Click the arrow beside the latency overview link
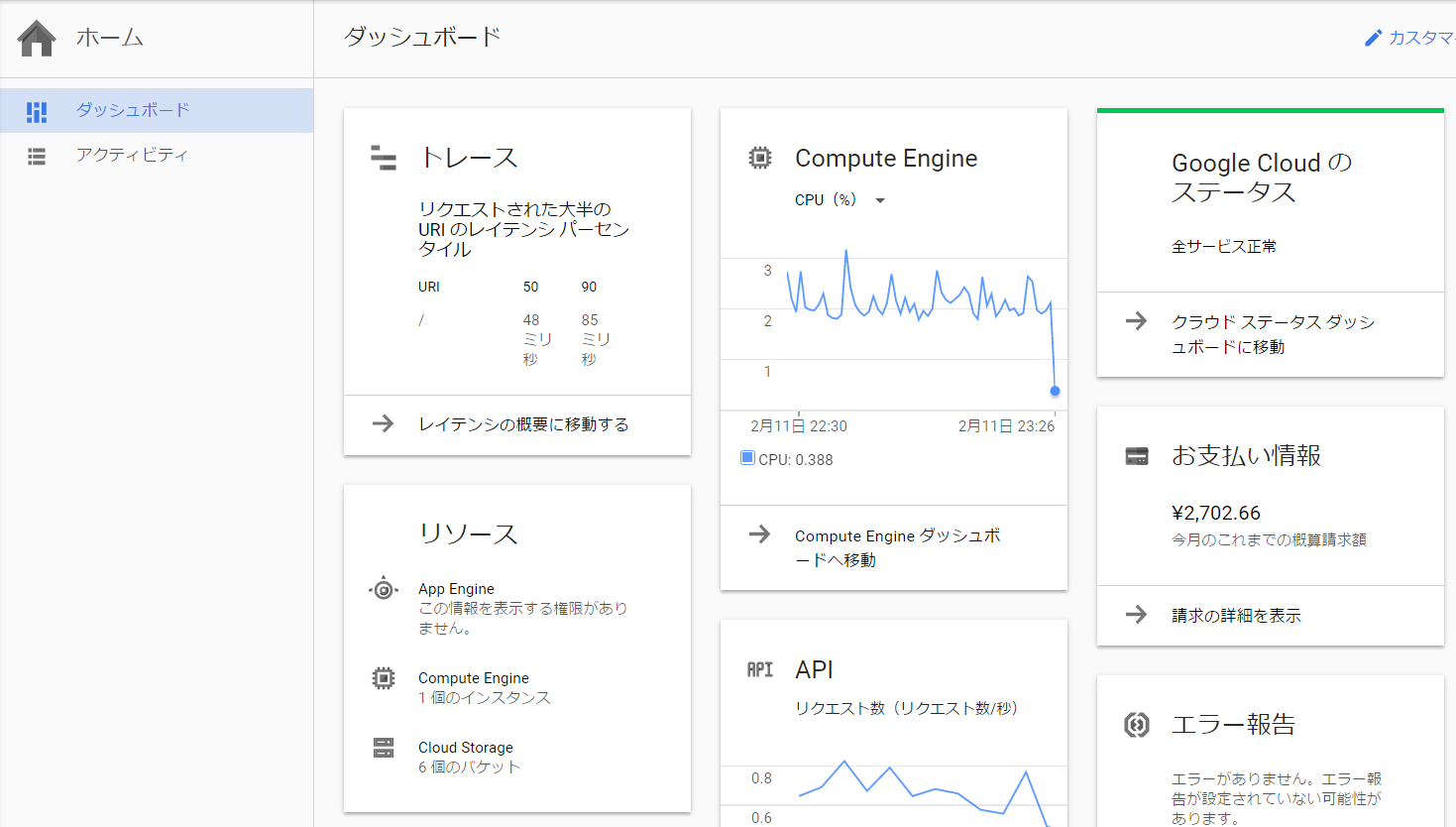The width and height of the screenshot is (1456, 827). point(383,423)
